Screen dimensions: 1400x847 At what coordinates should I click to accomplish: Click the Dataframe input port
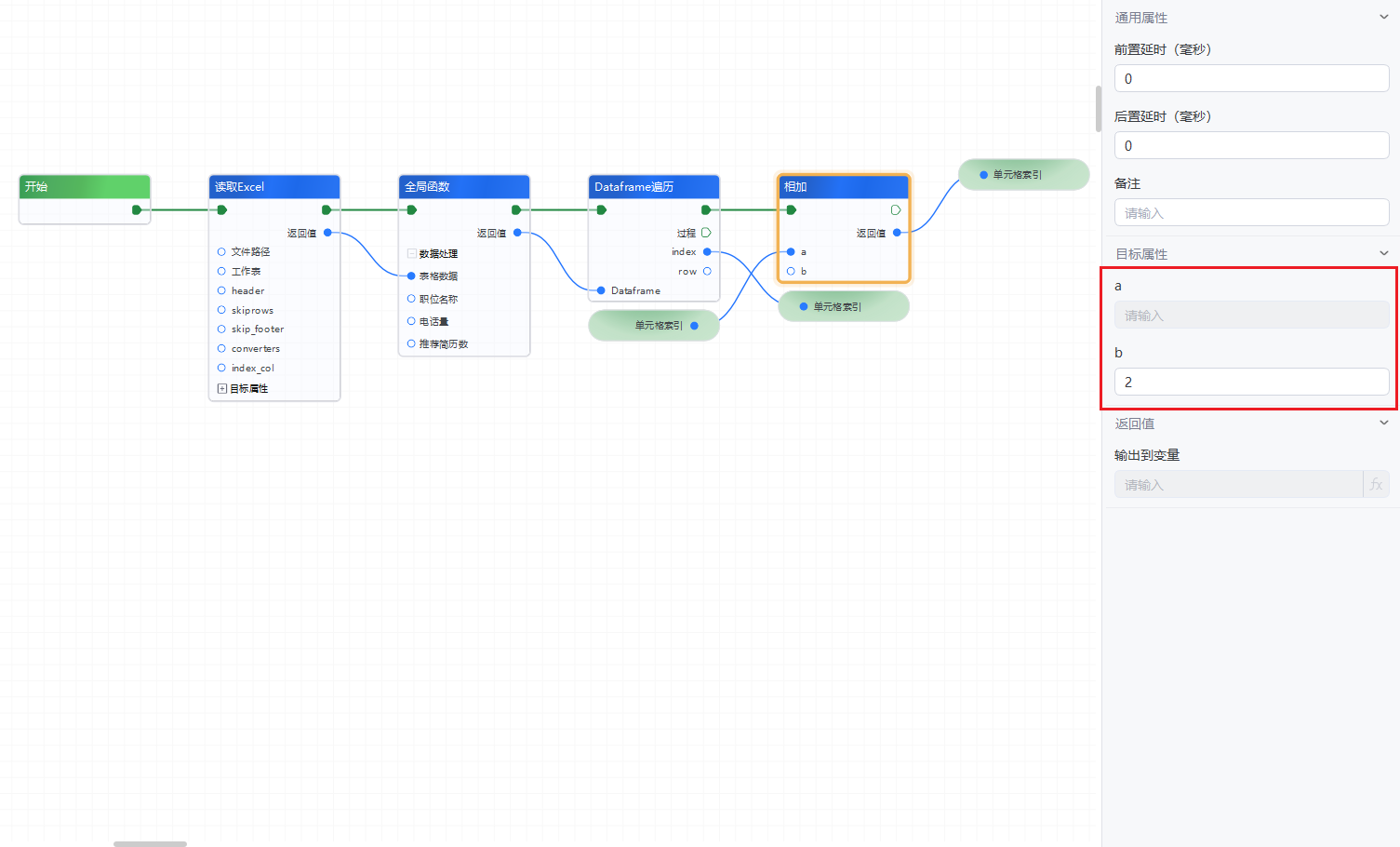pyautogui.click(x=601, y=290)
